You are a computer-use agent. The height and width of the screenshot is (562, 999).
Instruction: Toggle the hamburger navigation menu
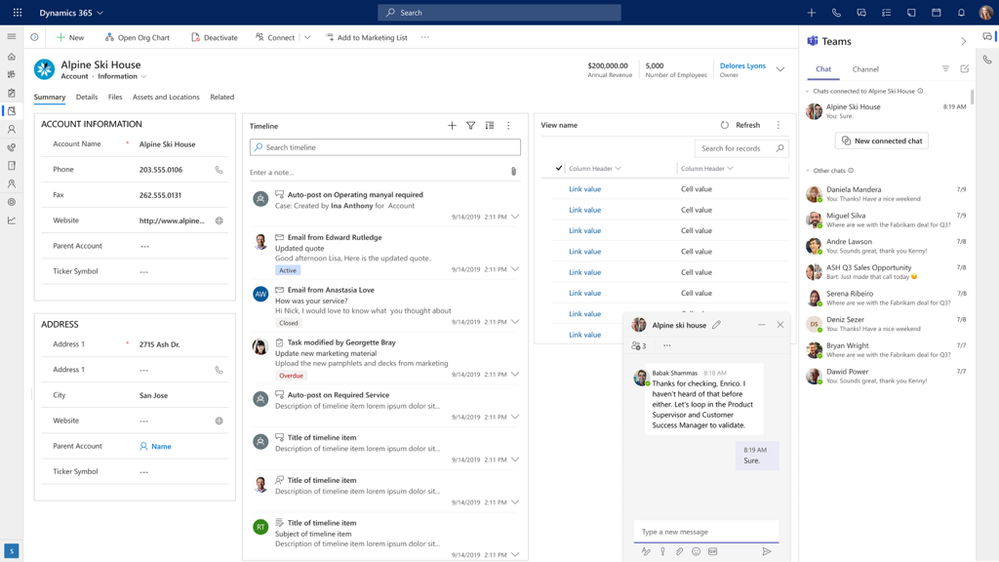(x=11, y=36)
